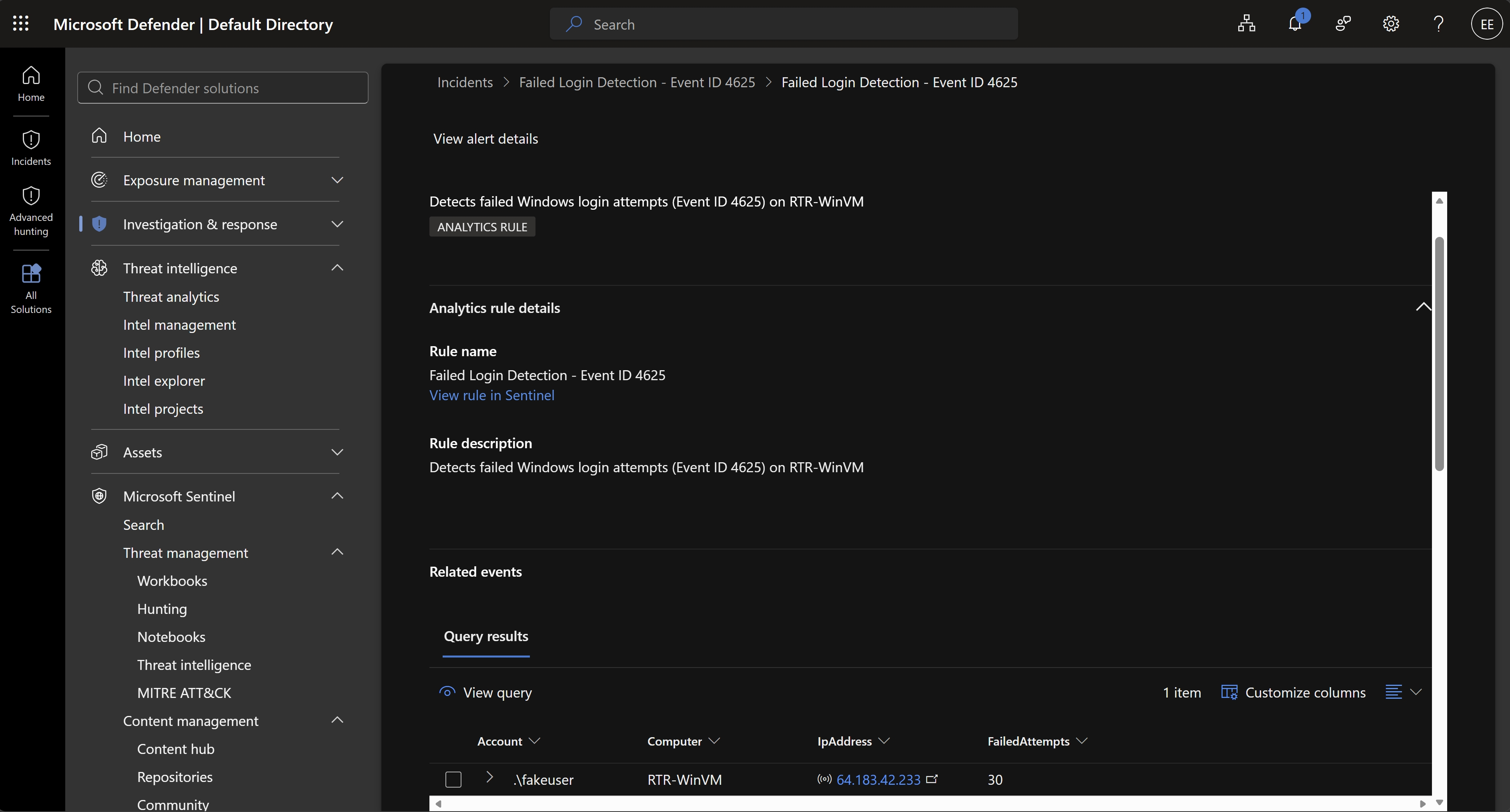Collapse the Microsoft Sentinel section chevron

coord(337,496)
